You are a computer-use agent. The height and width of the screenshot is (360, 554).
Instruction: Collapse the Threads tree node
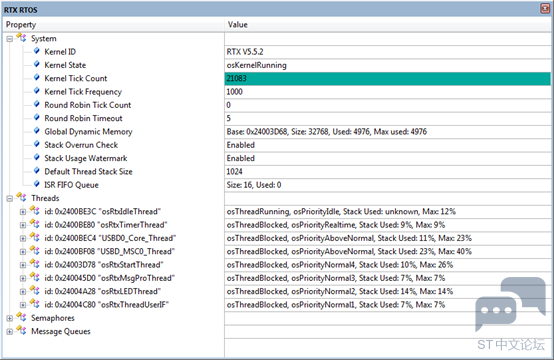[10, 199]
